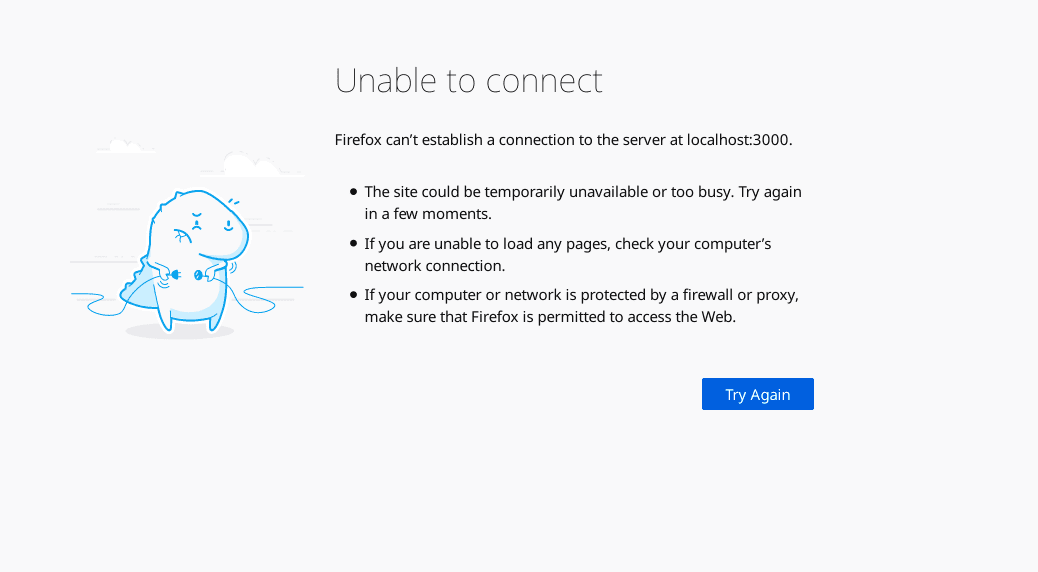Click the second bullet point marker
This screenshot has height=572, width=1038.
pos(354,244)
